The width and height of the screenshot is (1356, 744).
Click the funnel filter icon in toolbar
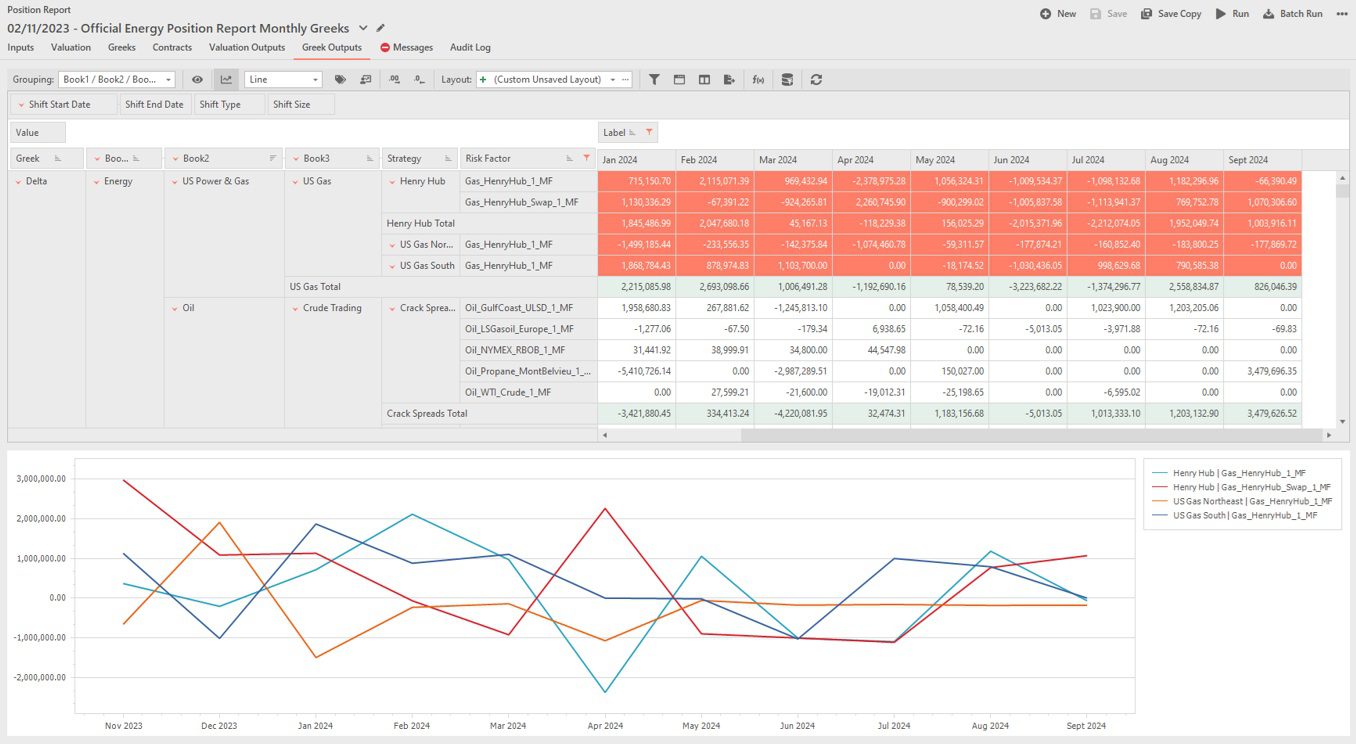click(654, 79)
